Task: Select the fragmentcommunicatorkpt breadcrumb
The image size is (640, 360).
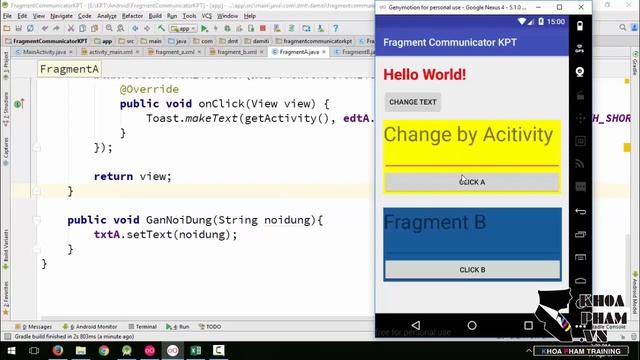Action: (314, 41)
